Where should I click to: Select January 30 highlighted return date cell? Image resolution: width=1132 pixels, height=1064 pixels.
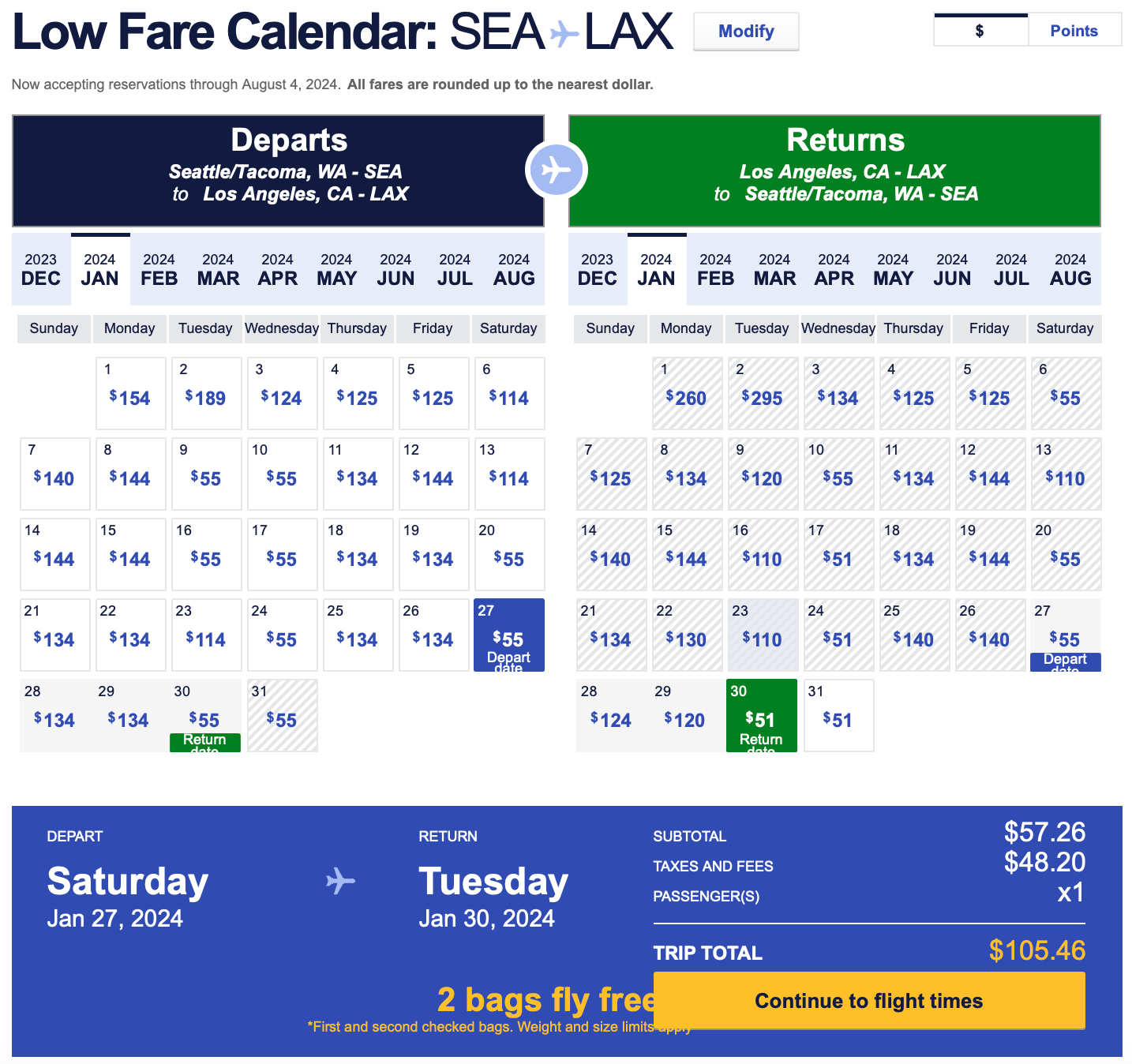click(x=761, y=715)
